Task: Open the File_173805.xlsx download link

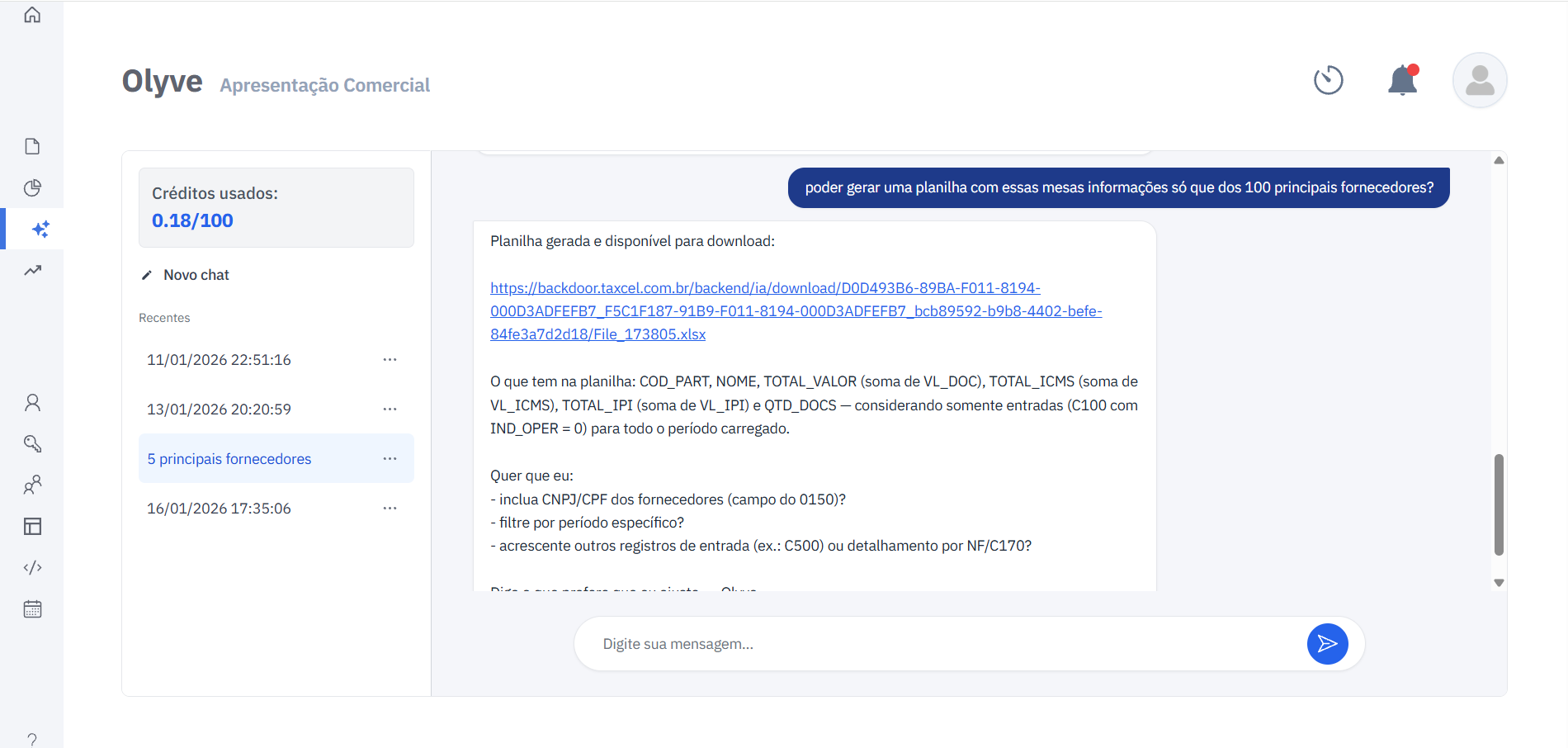Action: coord(796,311)
